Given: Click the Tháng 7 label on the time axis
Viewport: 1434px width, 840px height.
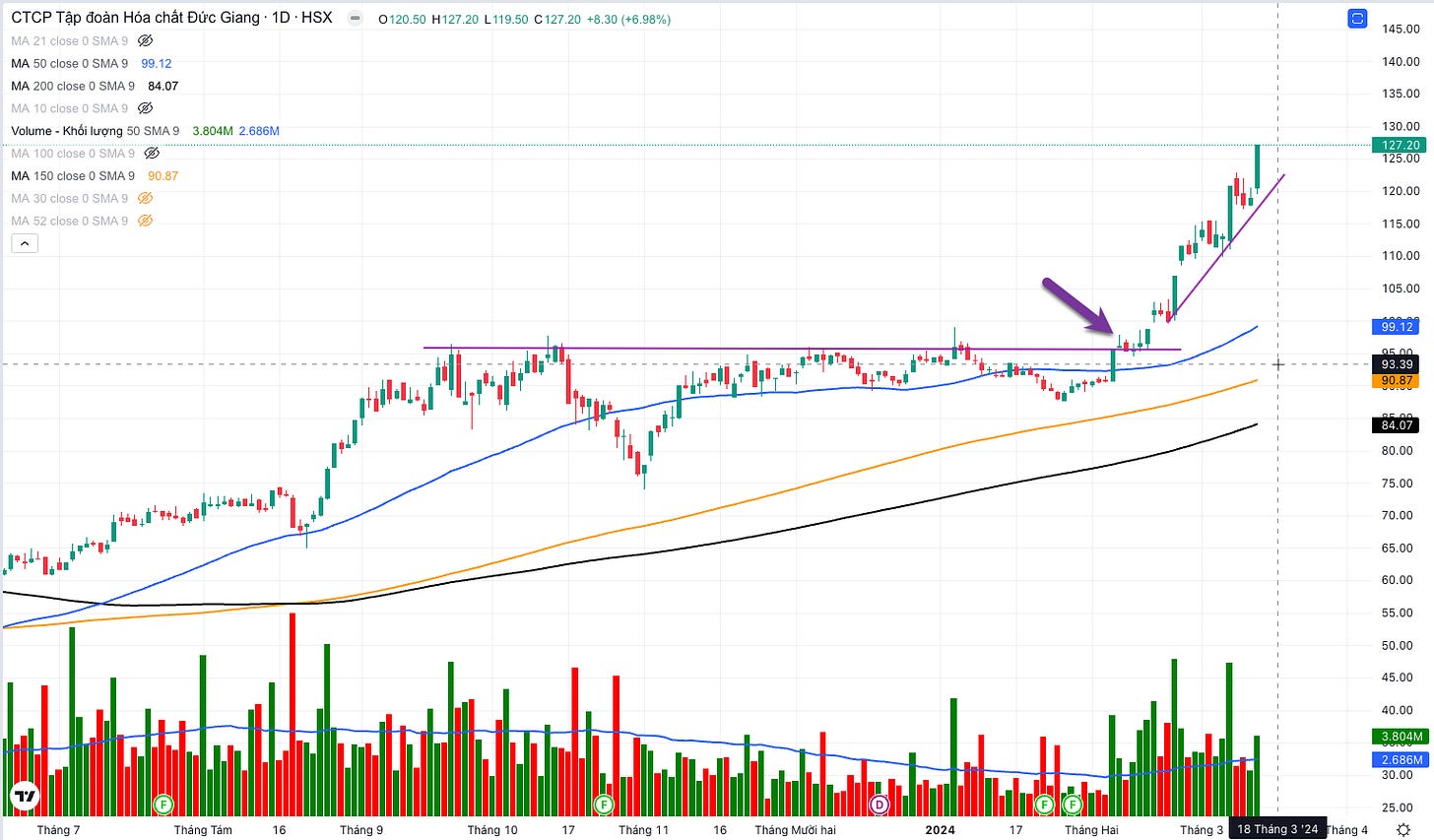Looking at the screenshot, I should tap(58, 830).
